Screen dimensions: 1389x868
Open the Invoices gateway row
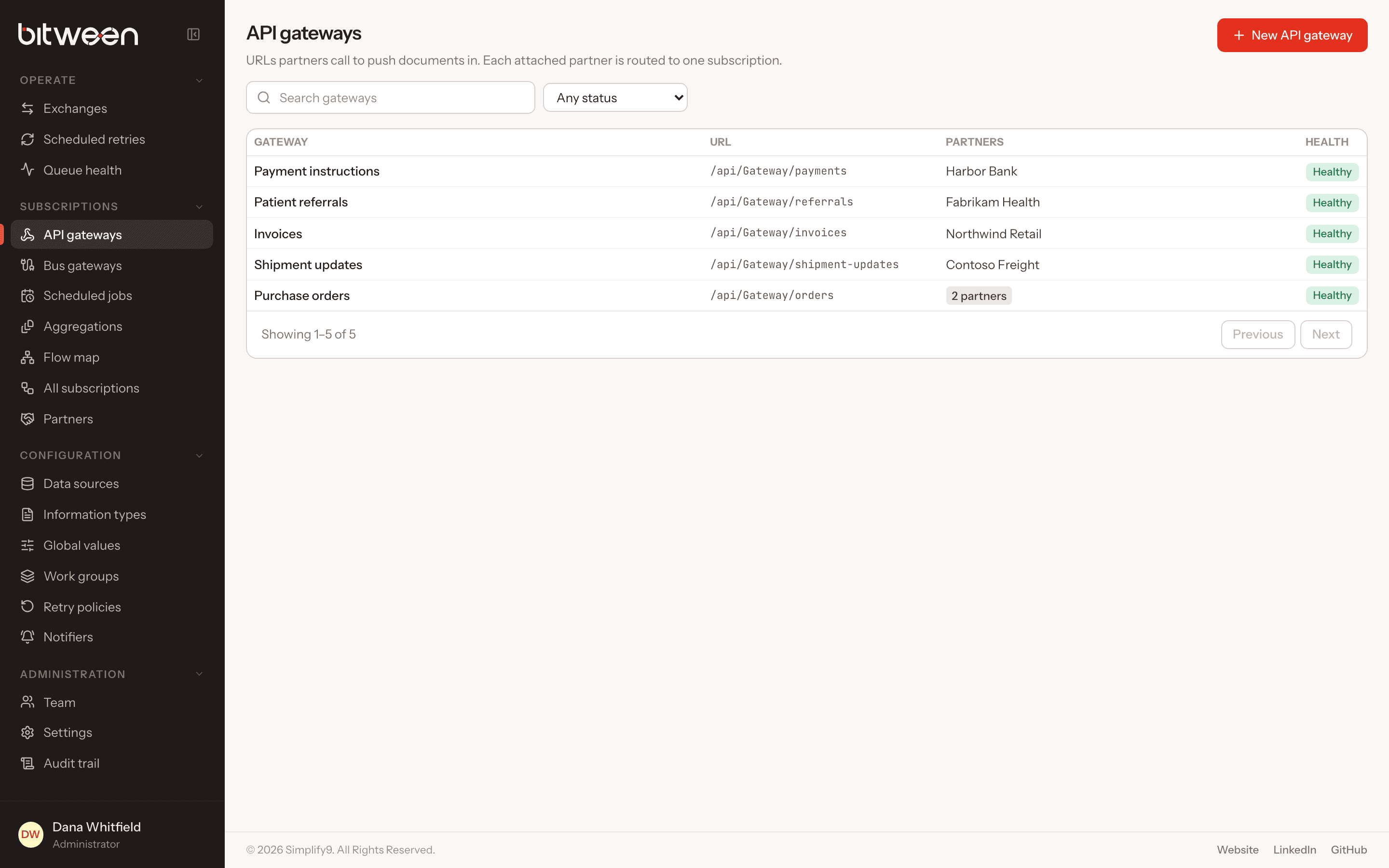(806, 233)
